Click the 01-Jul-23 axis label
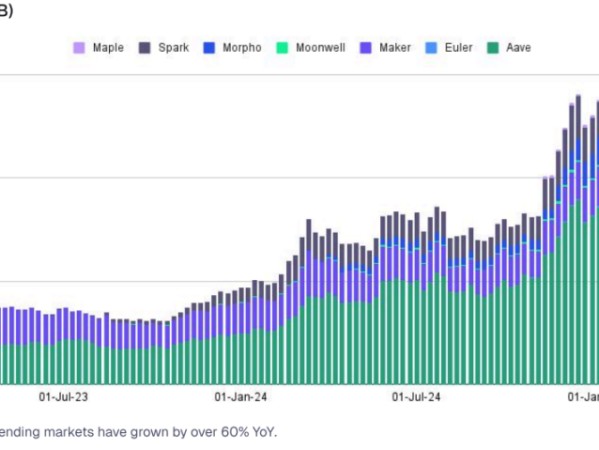This screenshot has width=599, height=450. 63,397
